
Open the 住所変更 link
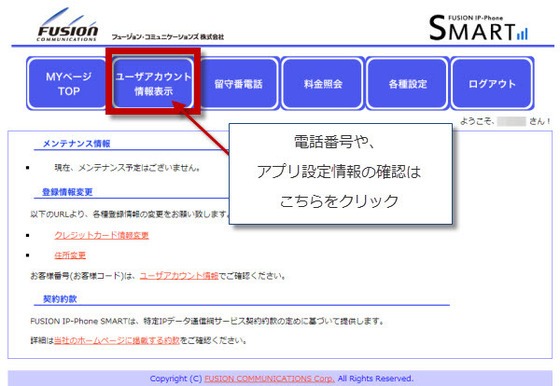[70, 255]
